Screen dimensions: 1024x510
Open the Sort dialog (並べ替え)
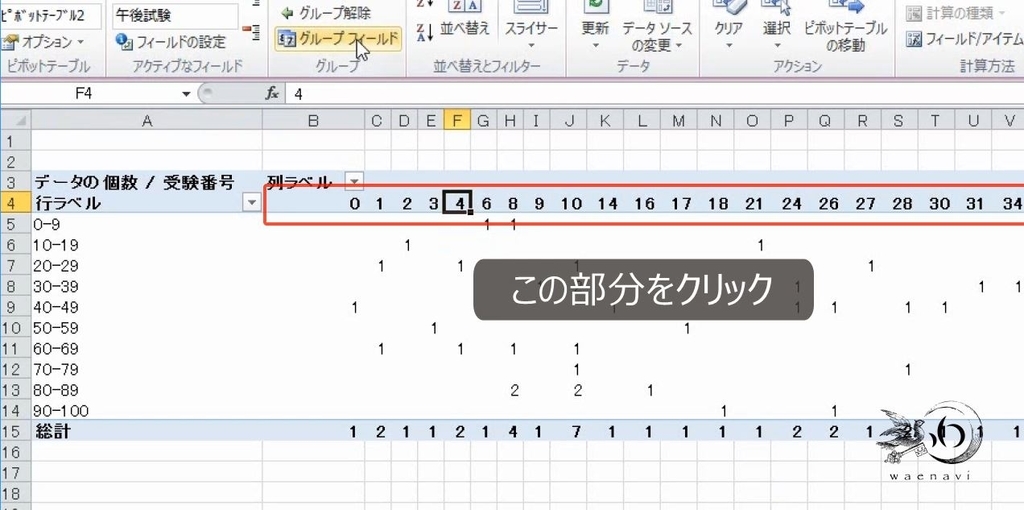tap(465, 20)
